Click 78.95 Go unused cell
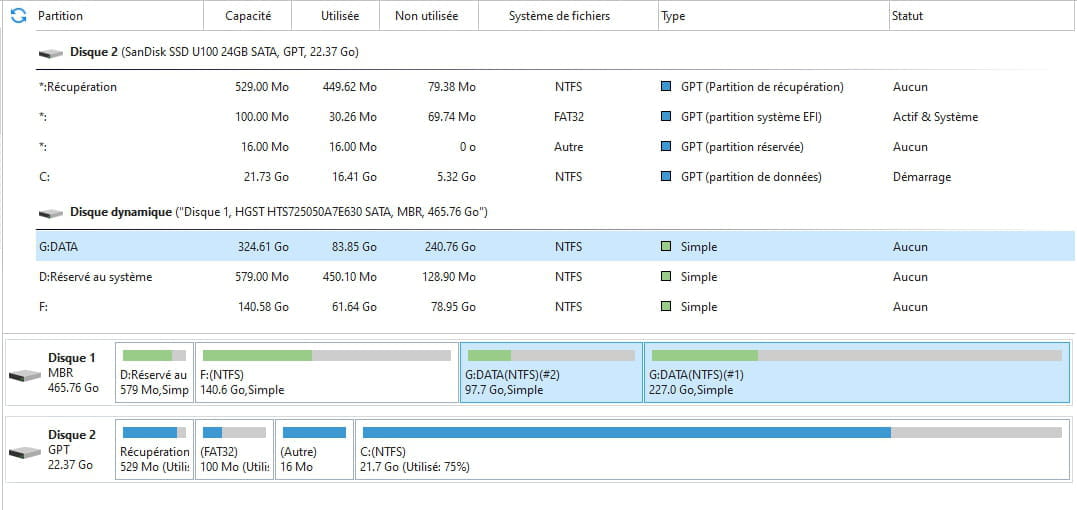 453,307
